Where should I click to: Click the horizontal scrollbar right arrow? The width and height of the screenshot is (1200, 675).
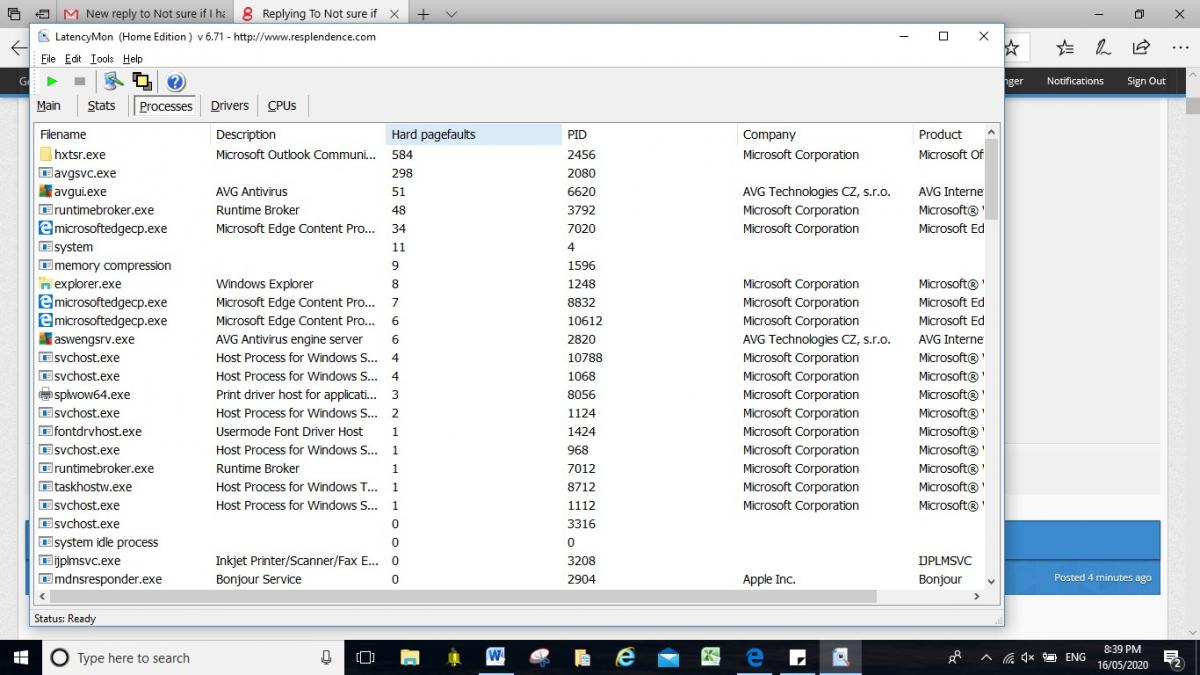coord(977,597)
